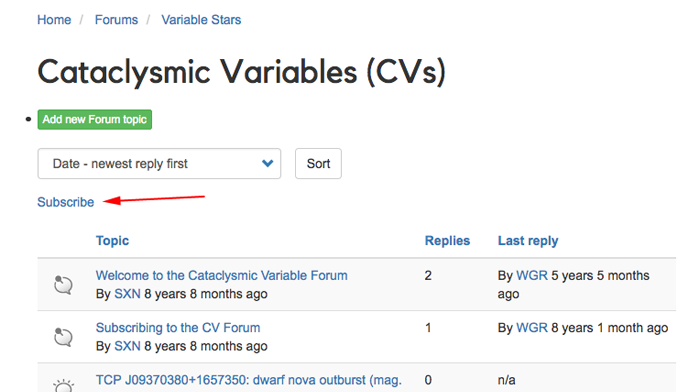View SXN's profile in the Welcome topic row

[x=127, y=294]
